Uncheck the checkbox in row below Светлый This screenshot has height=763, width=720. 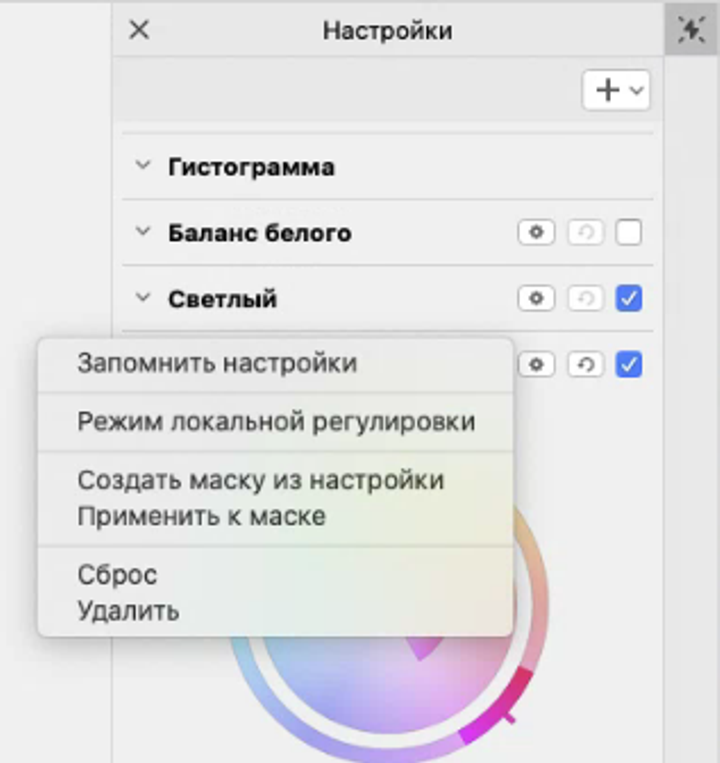(629, 365)
